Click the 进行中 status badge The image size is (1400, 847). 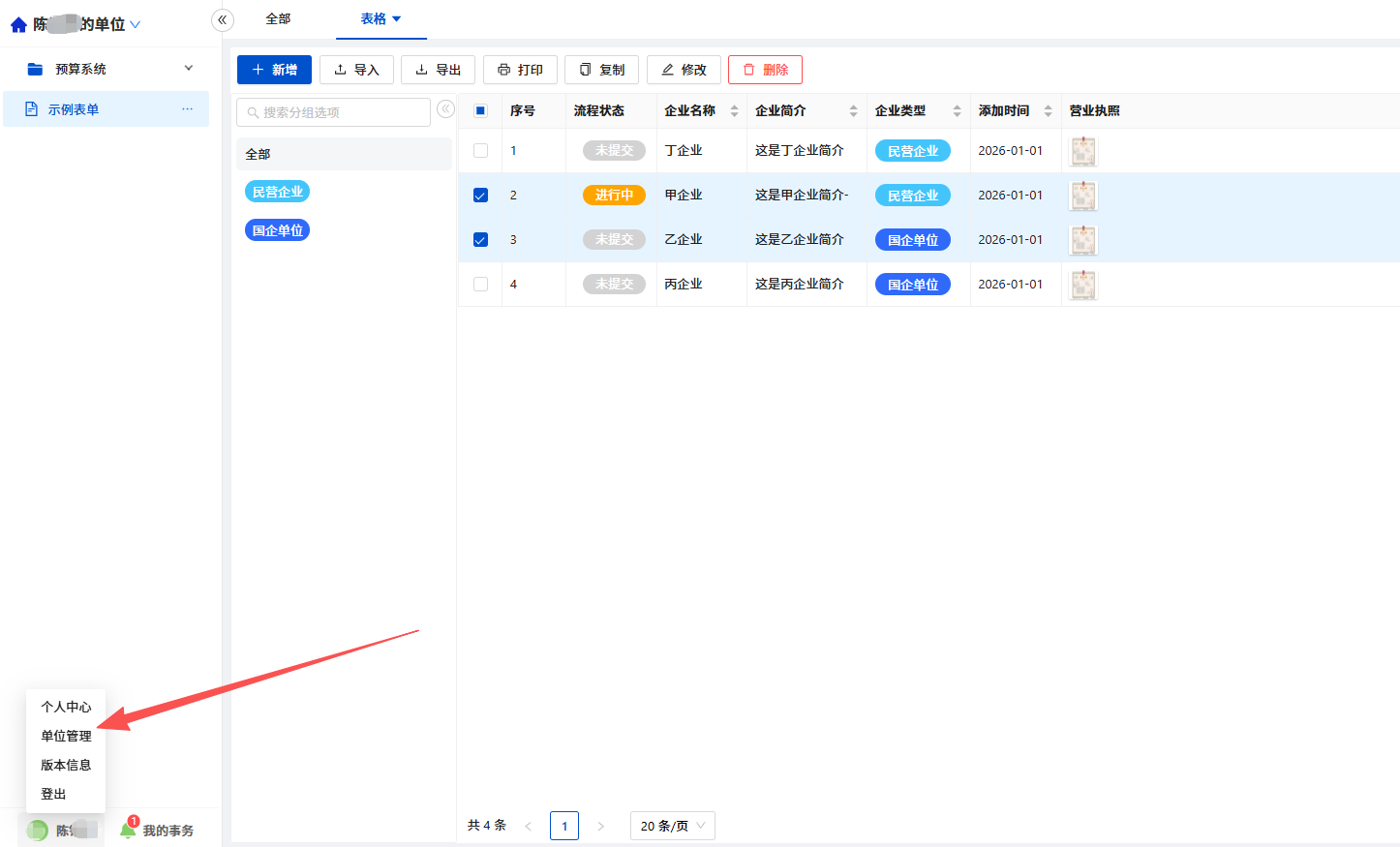coord(614,196)
